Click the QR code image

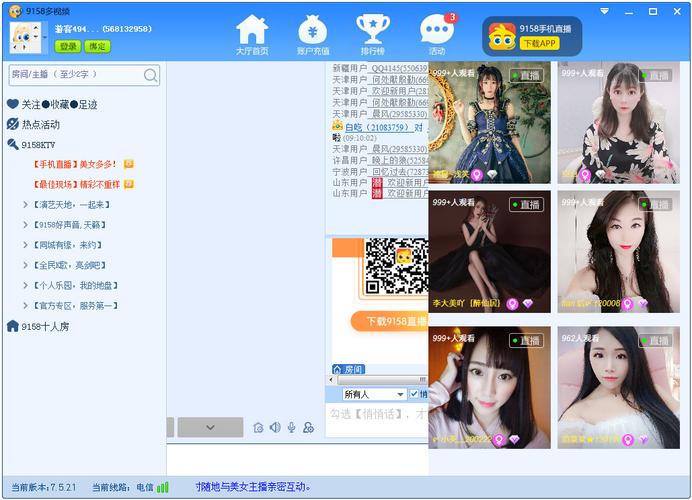click(396, 267)
